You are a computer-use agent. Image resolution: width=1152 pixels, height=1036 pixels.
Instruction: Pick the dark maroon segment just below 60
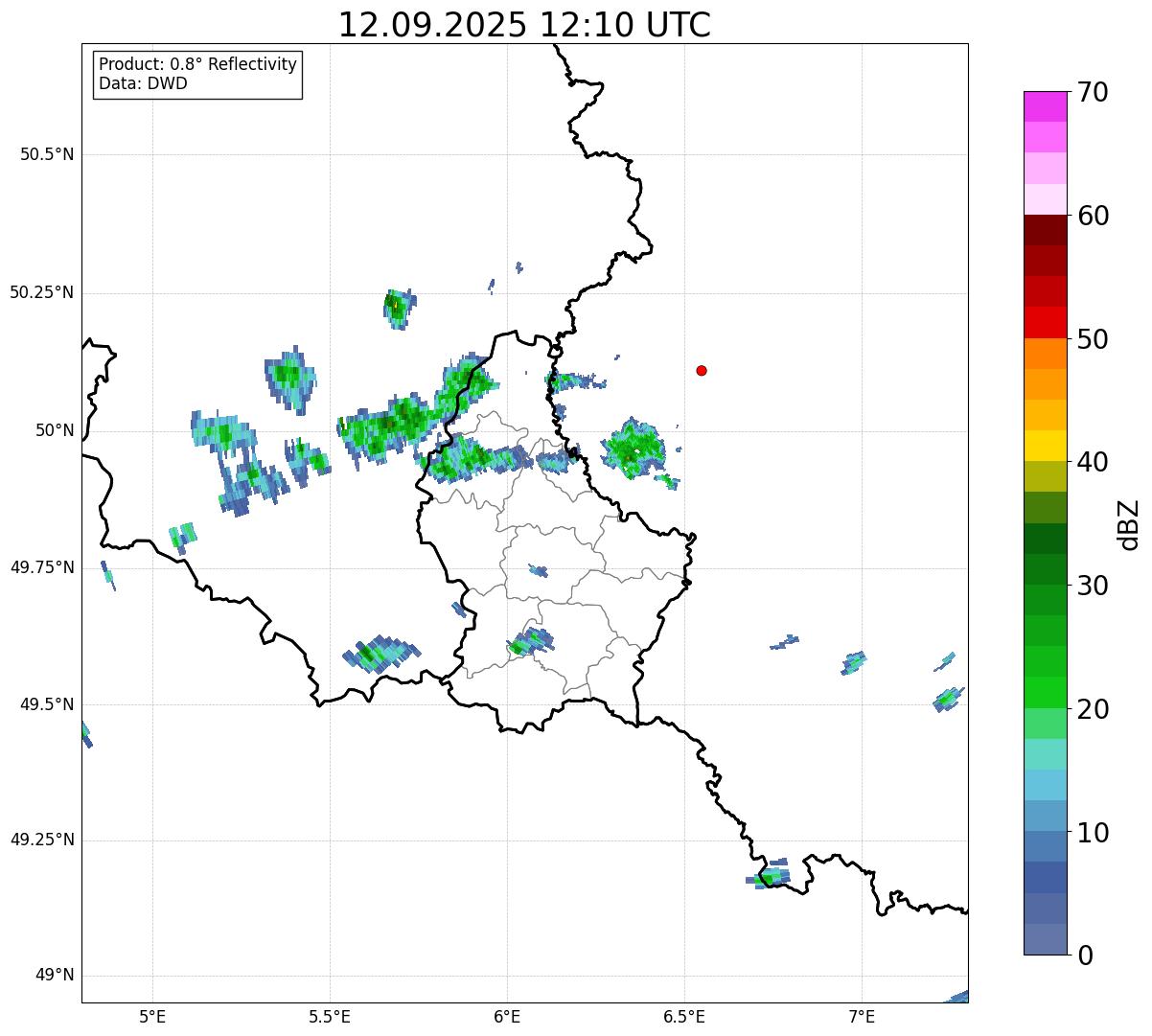tap(1044, 230)
